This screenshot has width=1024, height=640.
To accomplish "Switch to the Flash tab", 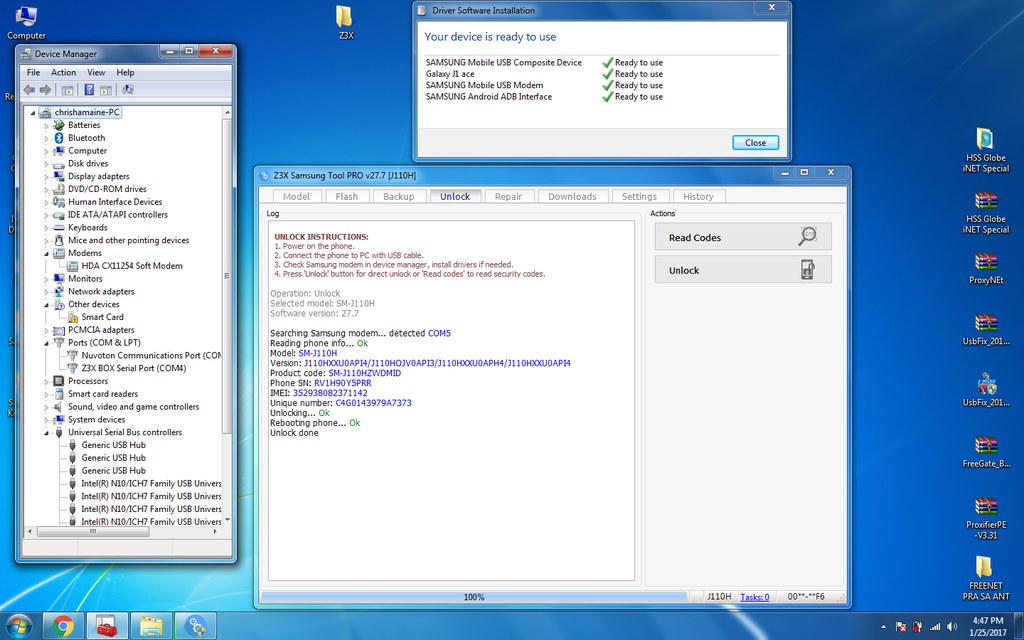I will click(x=346, y=197).
